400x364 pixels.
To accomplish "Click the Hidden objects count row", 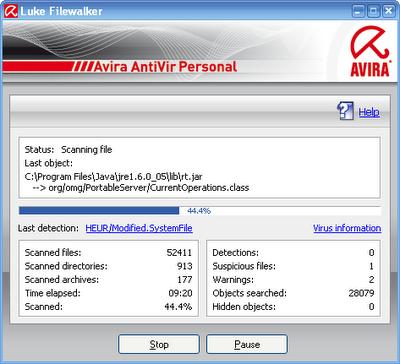I will [x=293, y=307].
